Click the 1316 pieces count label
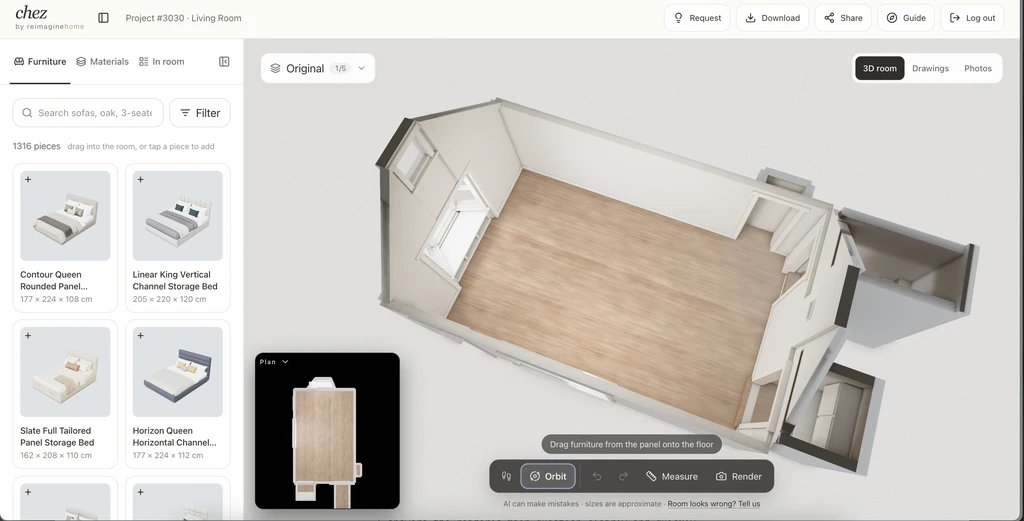1024x521 pixels. (x=37, y=146)
